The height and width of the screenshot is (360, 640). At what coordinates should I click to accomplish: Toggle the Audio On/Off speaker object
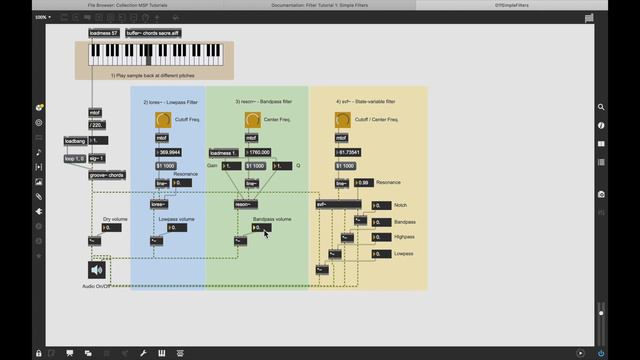[97, 270]
